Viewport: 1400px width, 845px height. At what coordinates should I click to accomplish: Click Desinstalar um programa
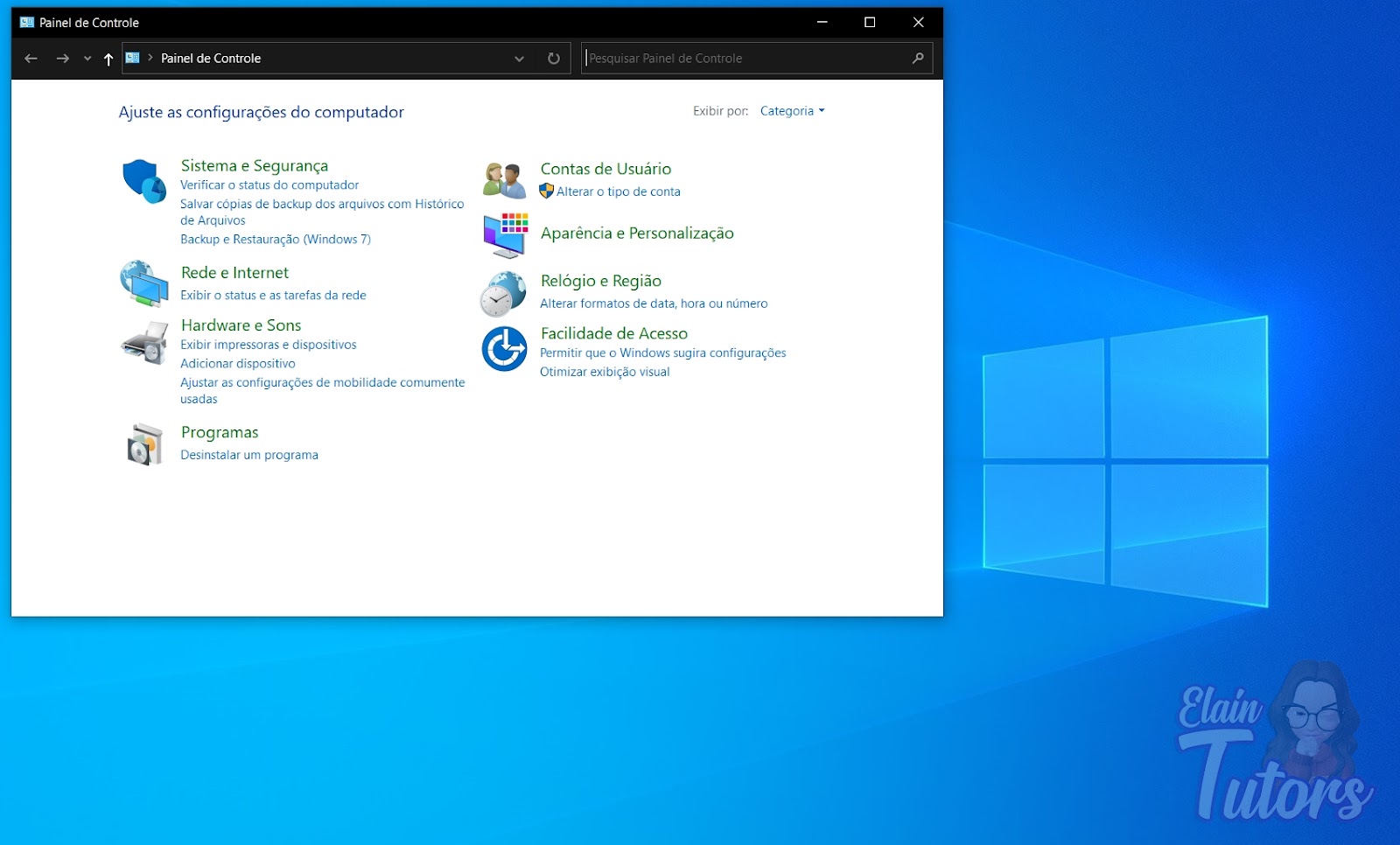coord(249,455)
